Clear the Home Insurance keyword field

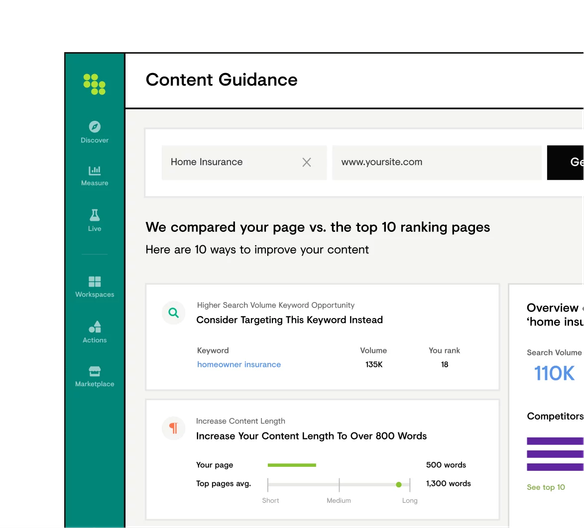307,162
